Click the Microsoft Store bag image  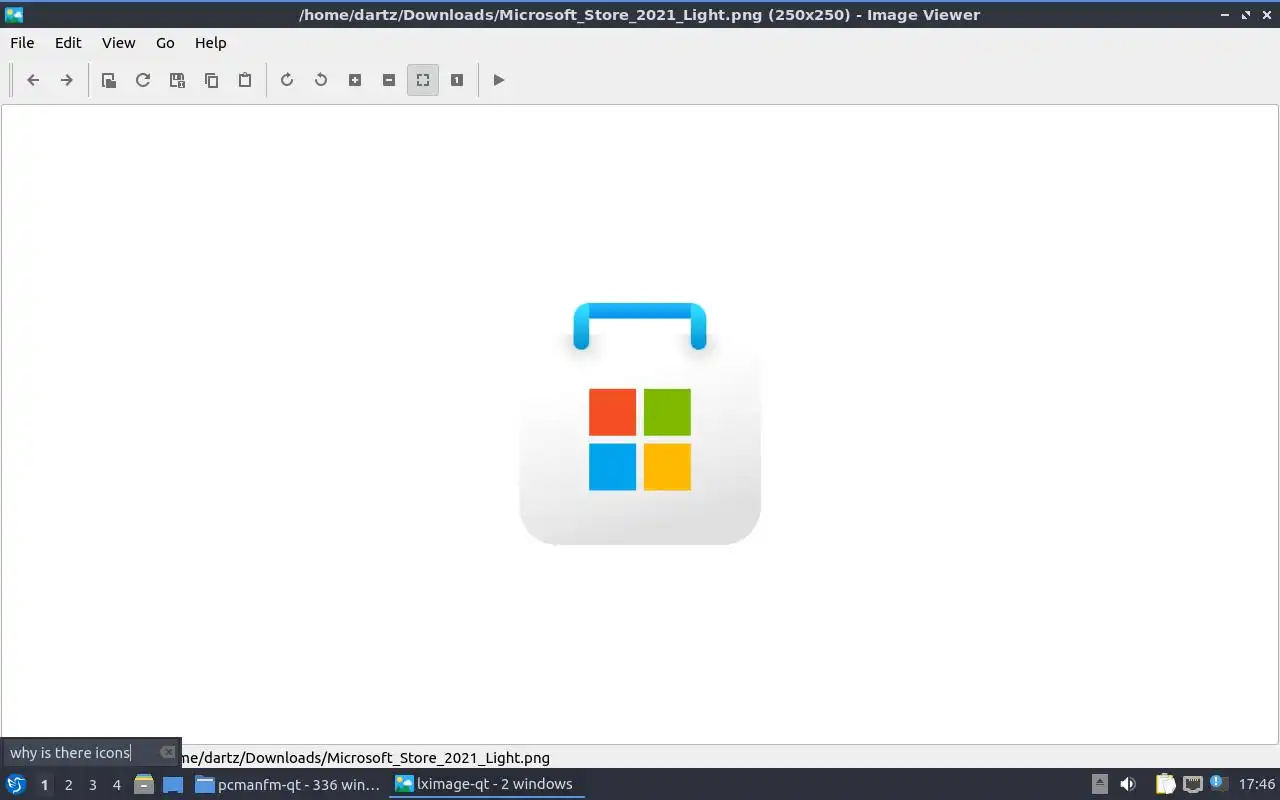[640, 424]
